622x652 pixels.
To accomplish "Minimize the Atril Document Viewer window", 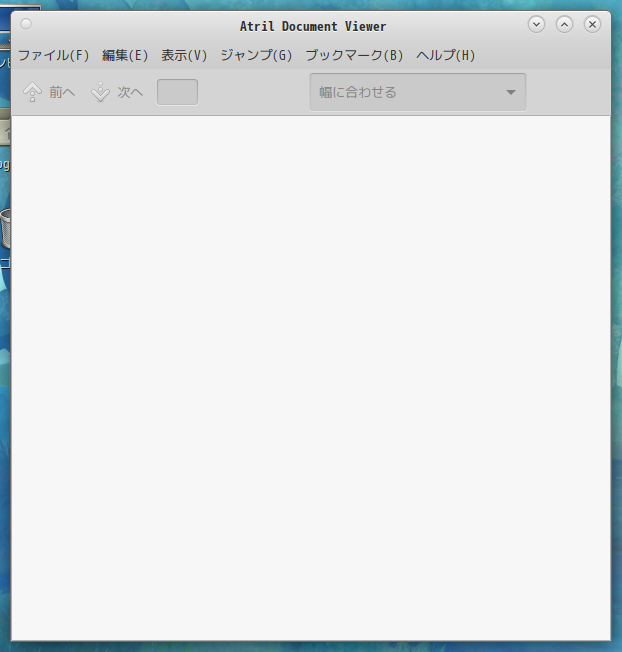I will pyautogui.click(x=536, y=25).
